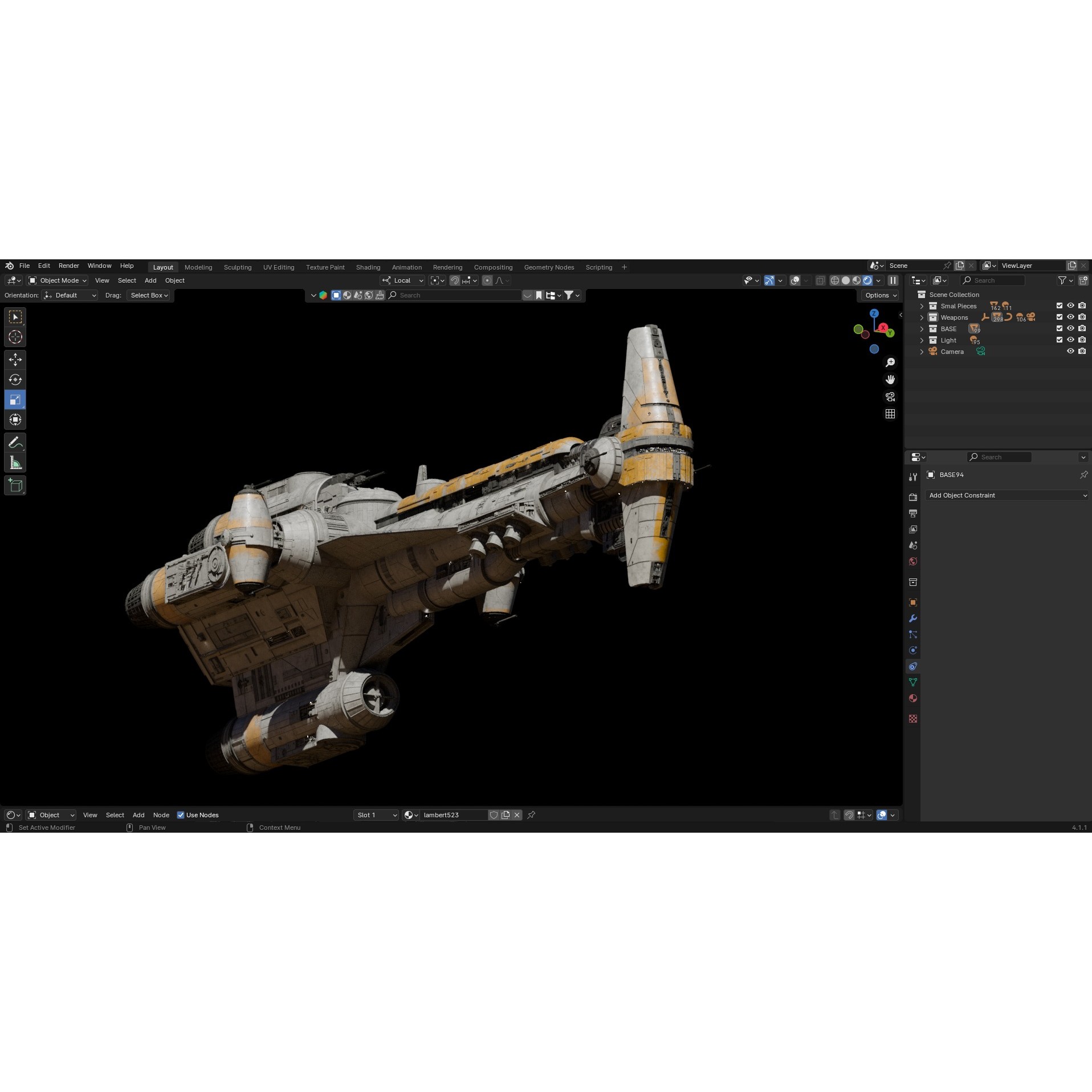Screen dimensions: 1092x1092
Task: Switch to the Geometry Nodes workspace tab
Action: click(549, 267)
